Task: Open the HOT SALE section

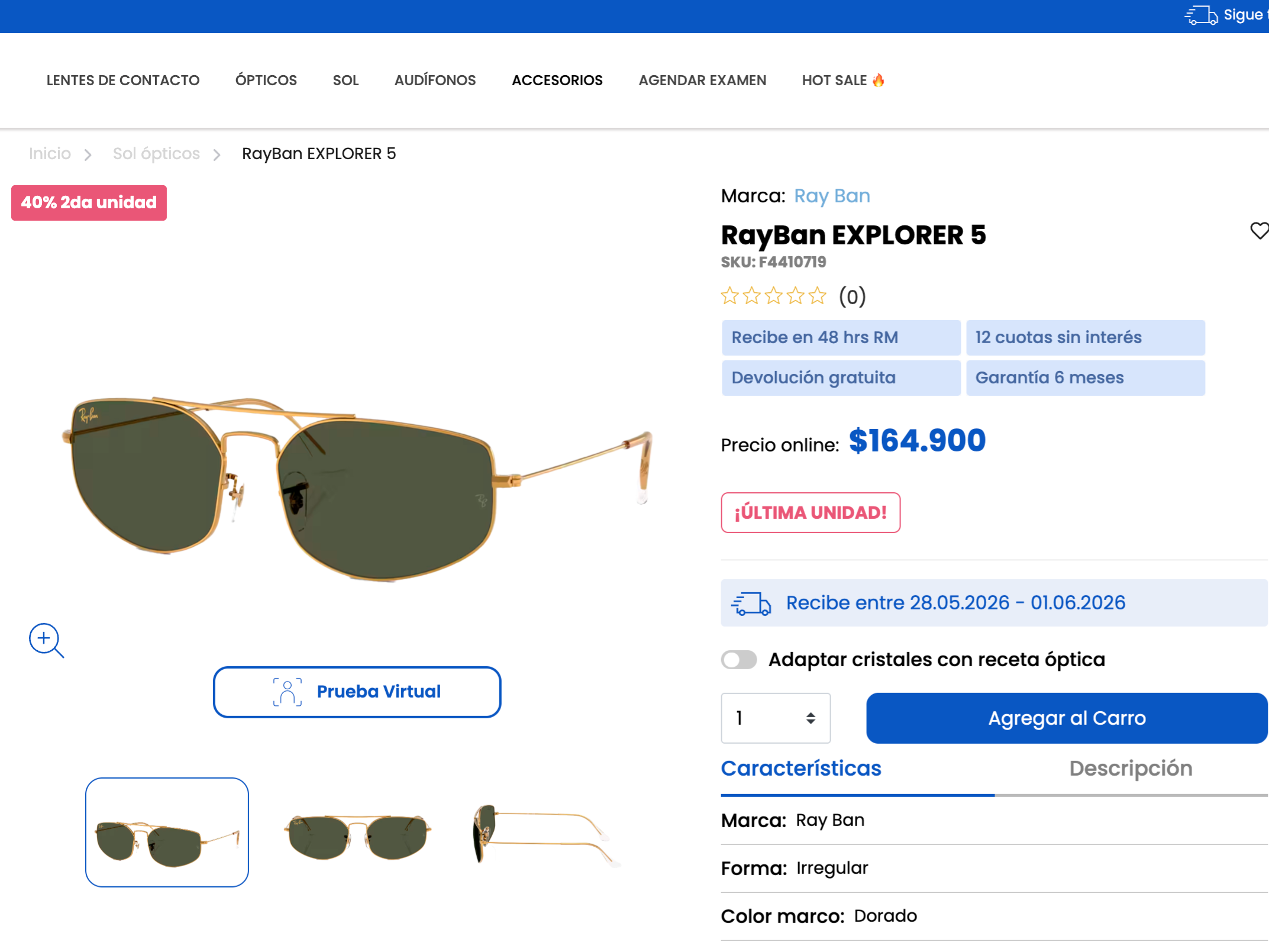Action: [x=843, y=80]
